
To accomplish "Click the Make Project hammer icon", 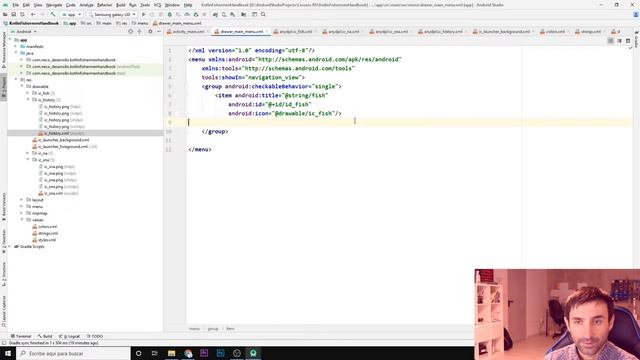I will (x=53, y=14).
